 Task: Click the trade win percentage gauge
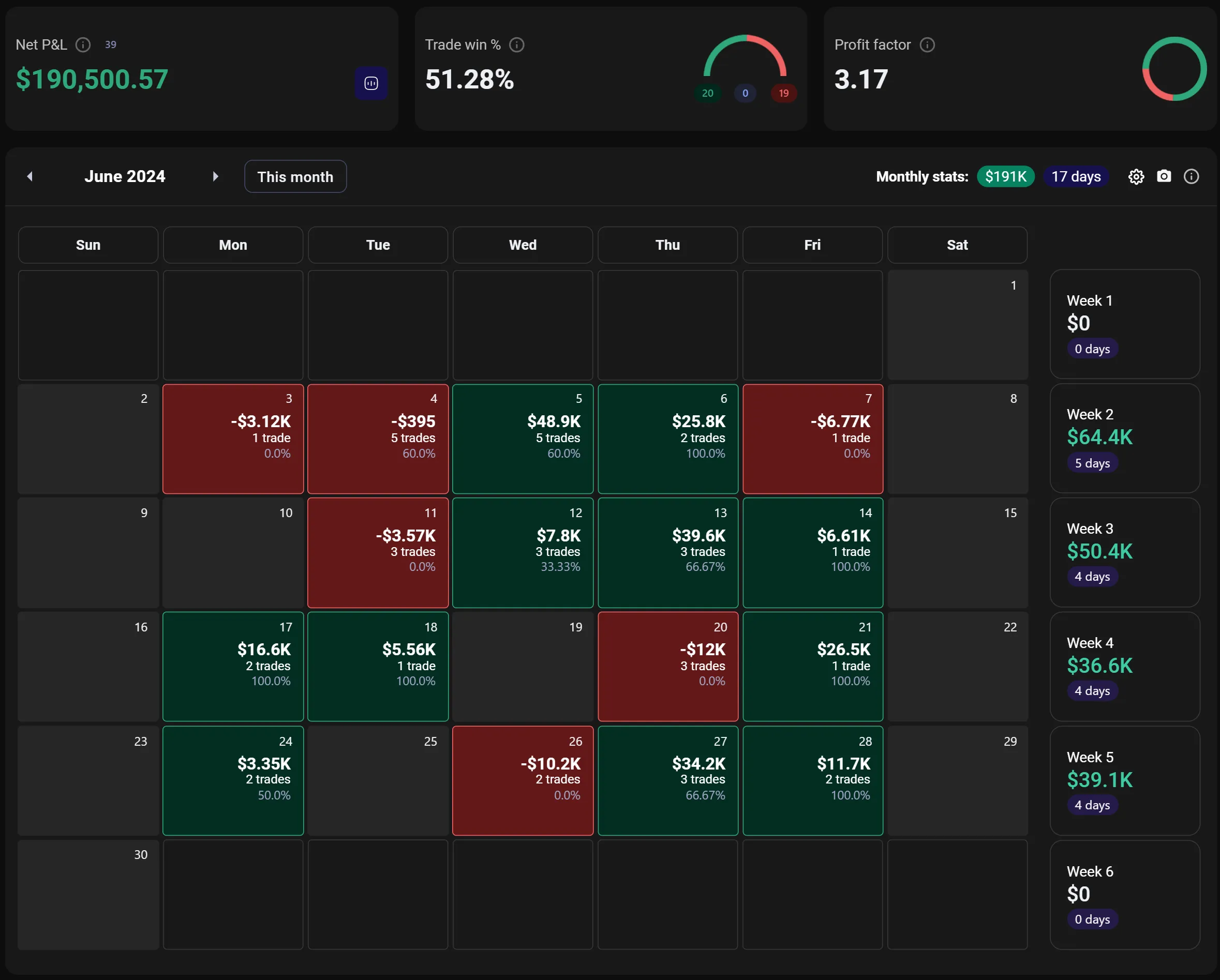745,56
